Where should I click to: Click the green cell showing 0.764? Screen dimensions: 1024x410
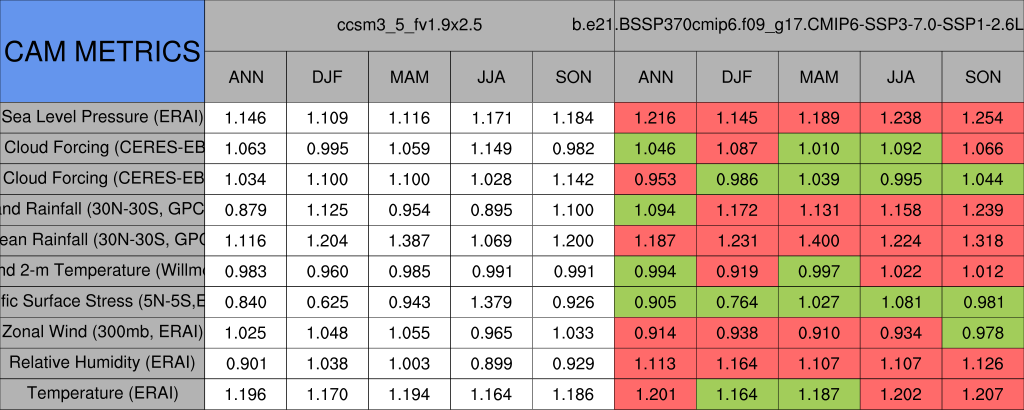[737, 302]
